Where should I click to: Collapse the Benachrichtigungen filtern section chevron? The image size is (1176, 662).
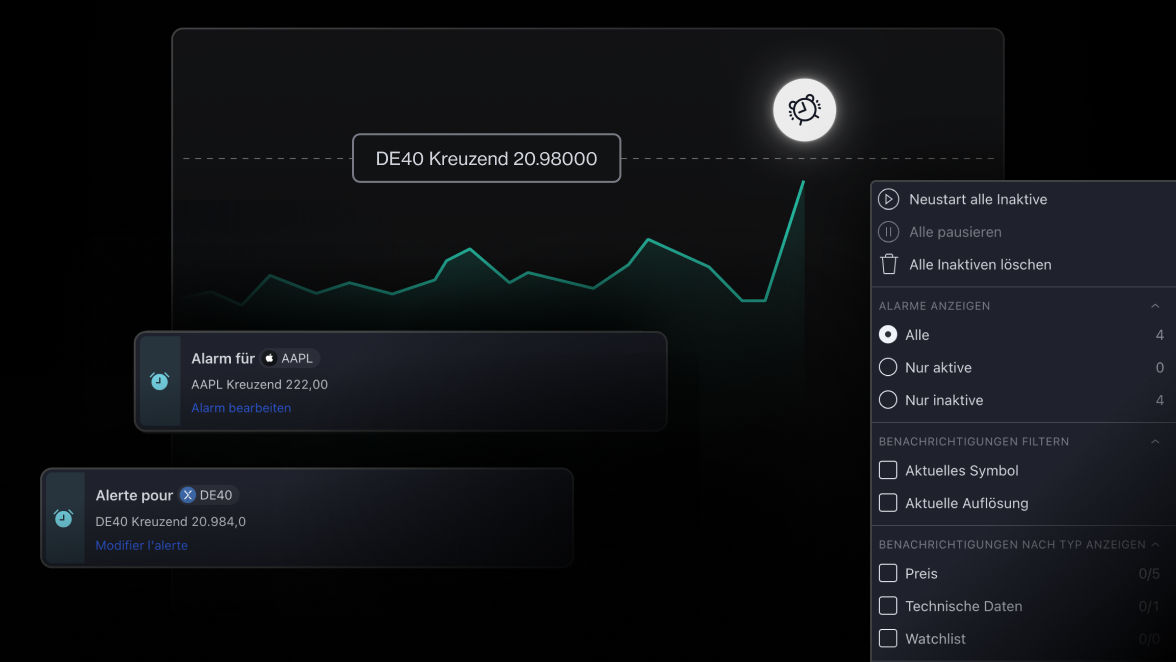pos(1155,442)
